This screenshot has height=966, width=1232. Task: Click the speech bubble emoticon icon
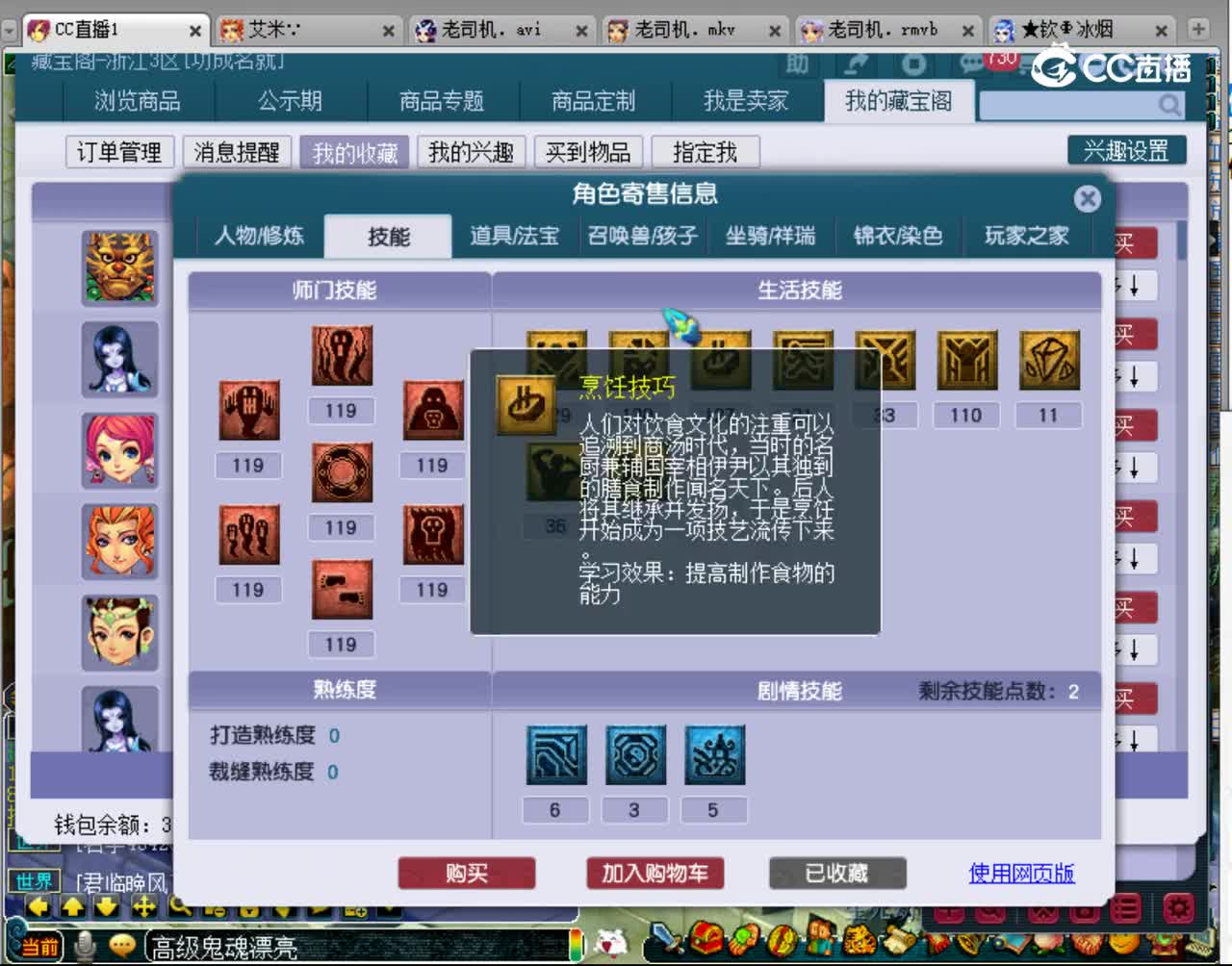(121, 945)
